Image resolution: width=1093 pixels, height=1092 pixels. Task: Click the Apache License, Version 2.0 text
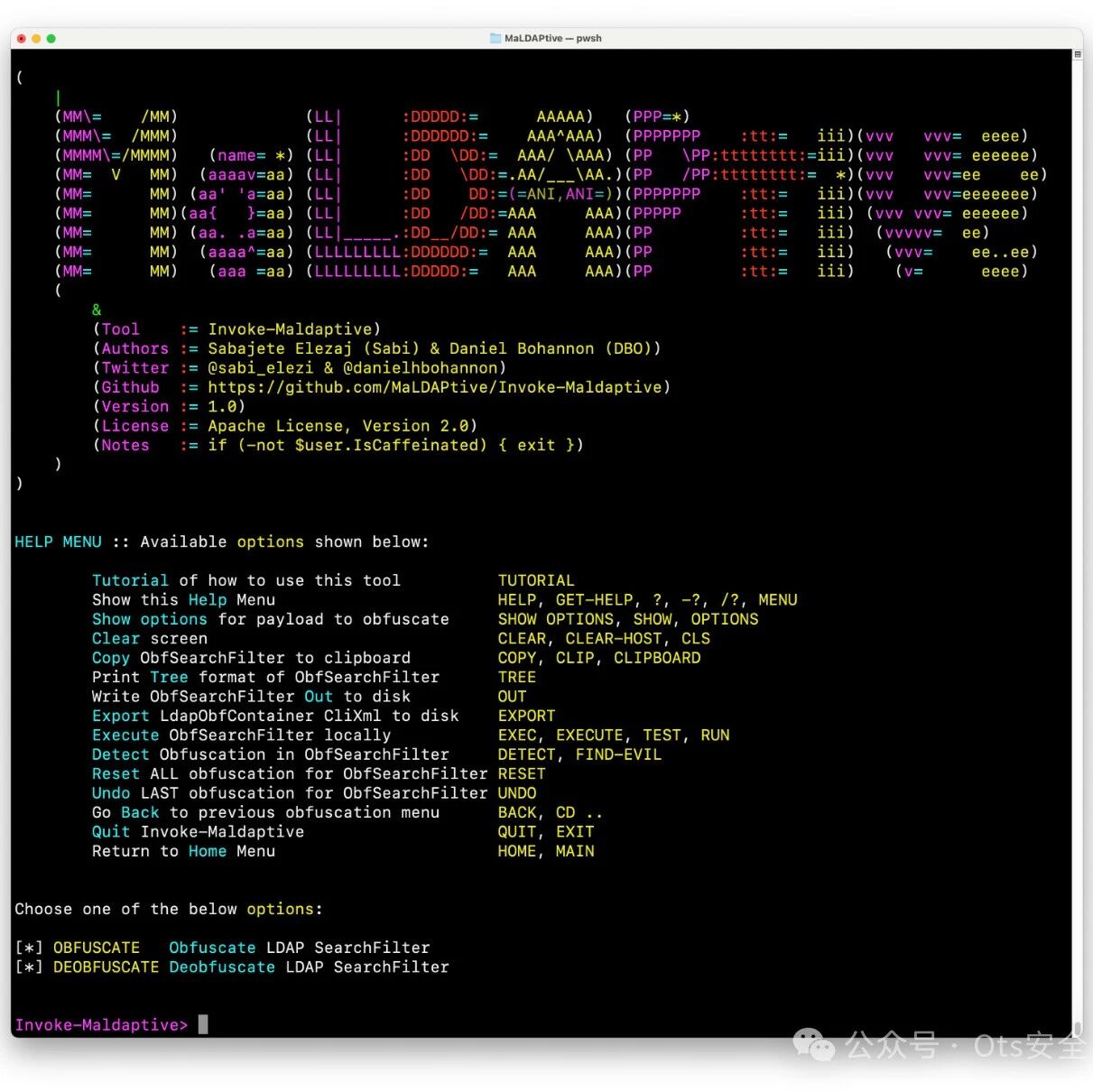[x=338, y=426]
